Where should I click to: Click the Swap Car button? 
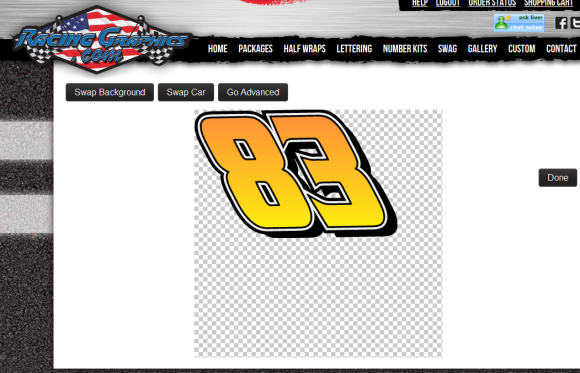click(x=186, y=92)
